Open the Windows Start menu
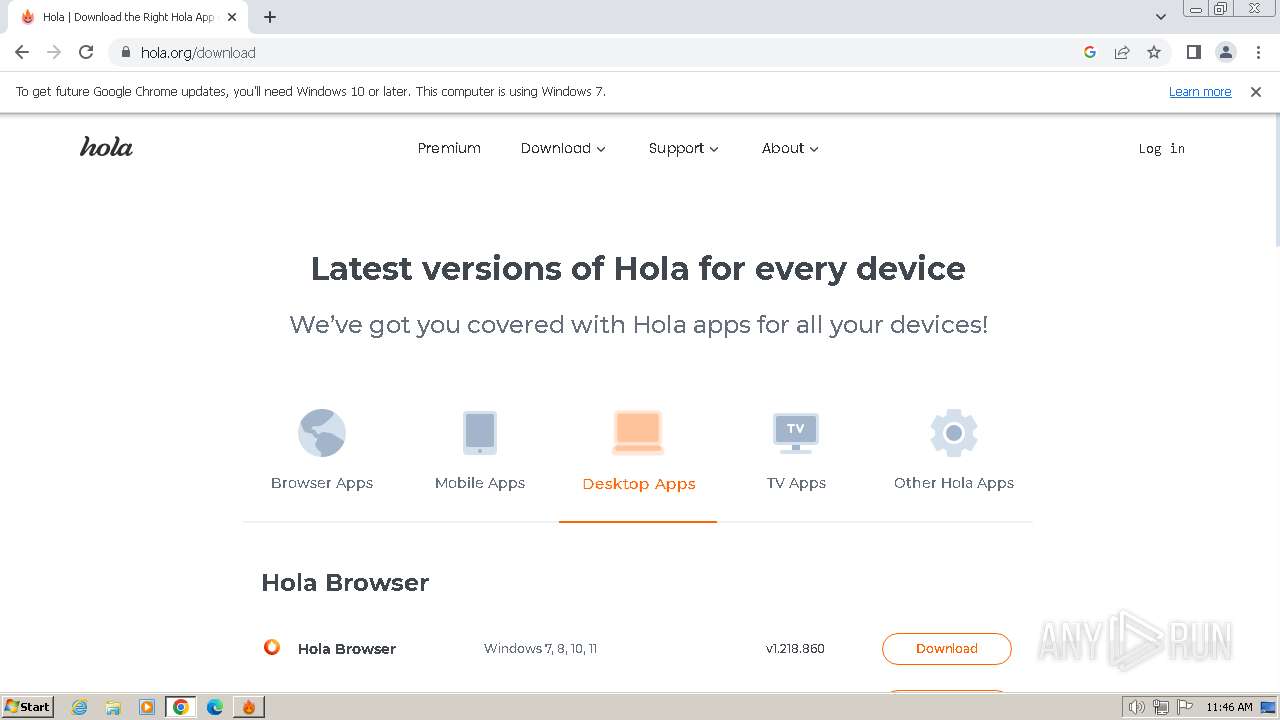Screen dimensions: 1280x720 pyautogui.click(x=28, y=706)
